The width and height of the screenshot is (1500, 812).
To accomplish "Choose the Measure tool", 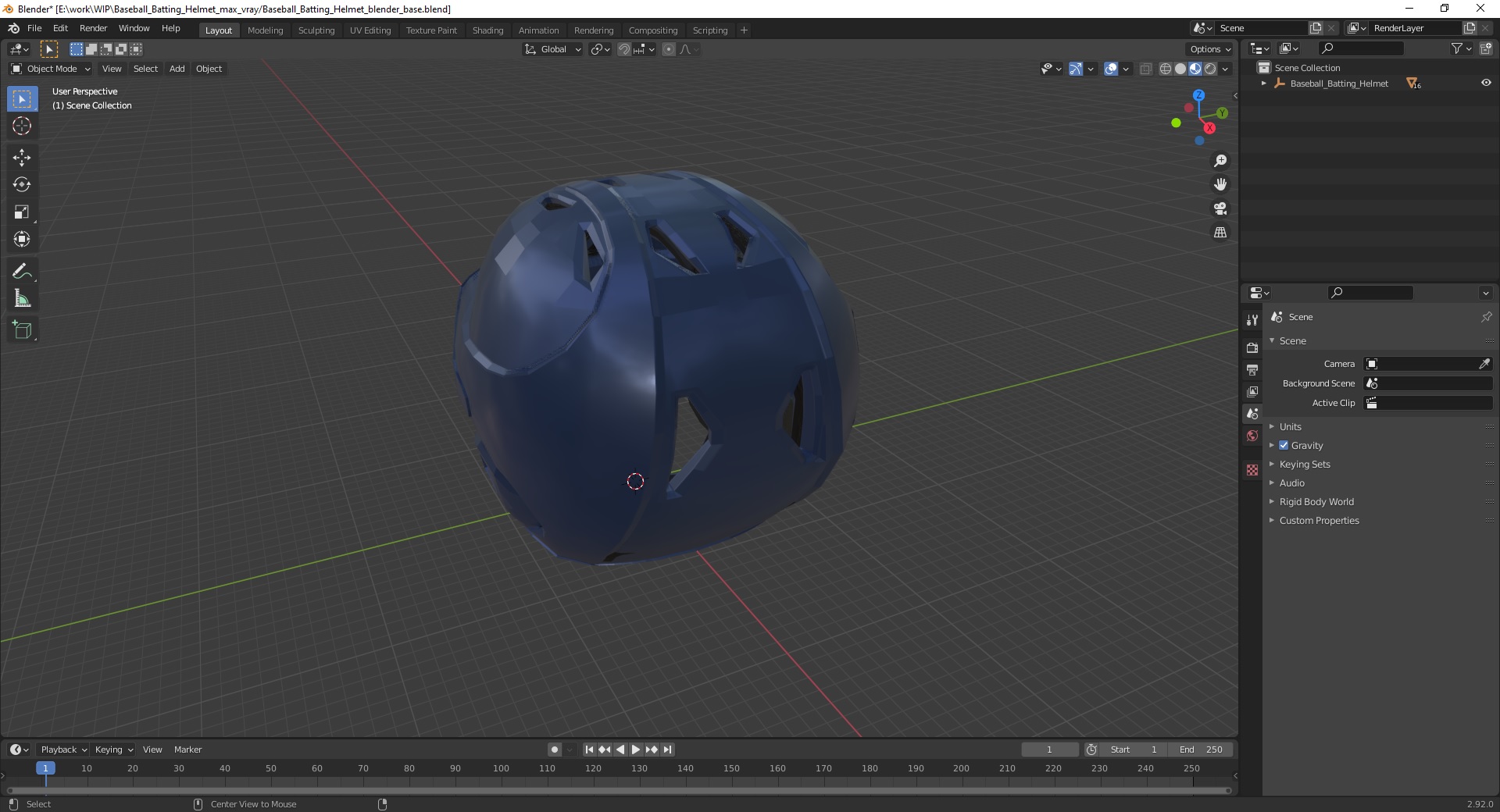I will [x=22, y=298].
